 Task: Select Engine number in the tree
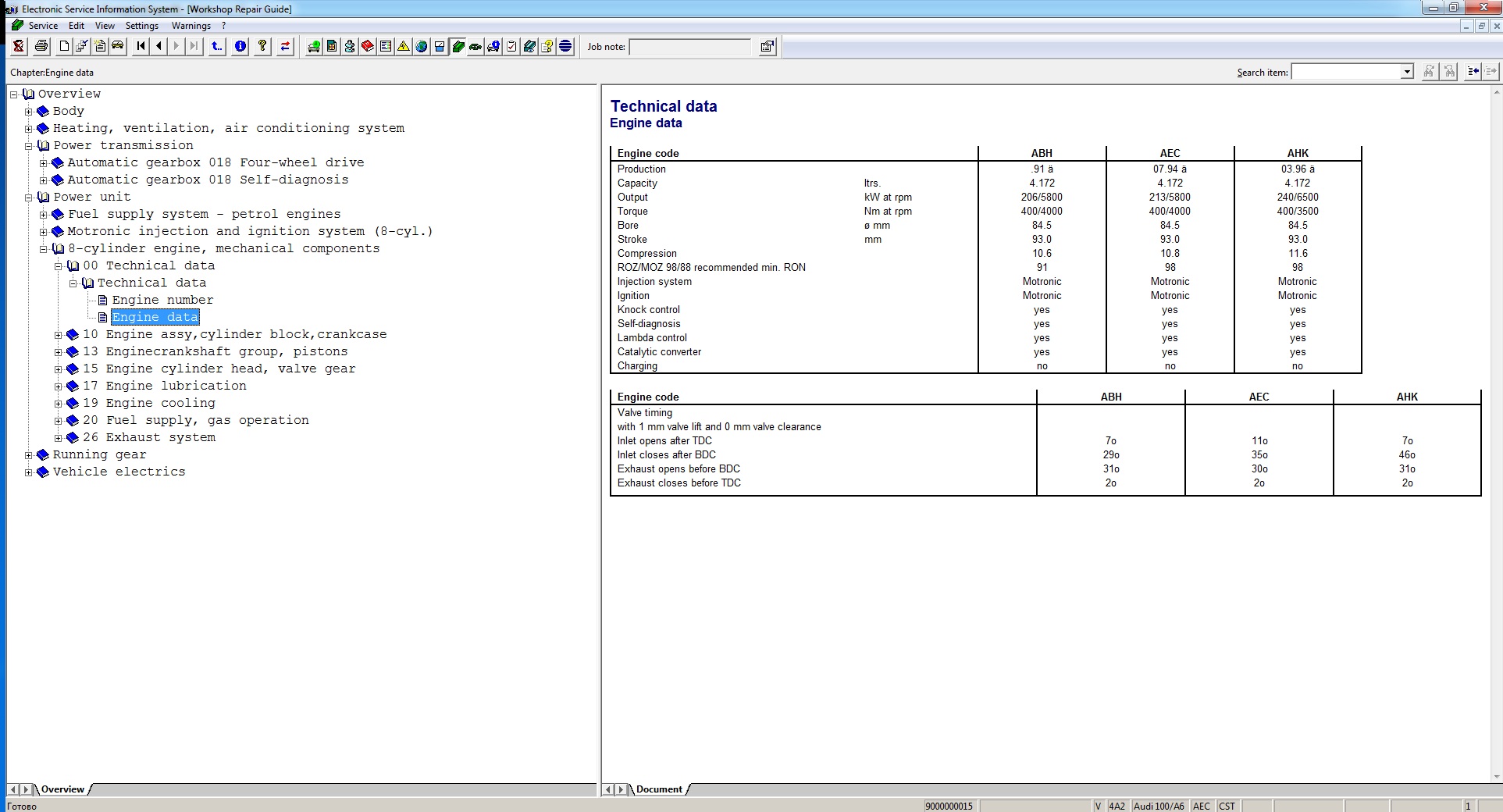tap(162, 300)
